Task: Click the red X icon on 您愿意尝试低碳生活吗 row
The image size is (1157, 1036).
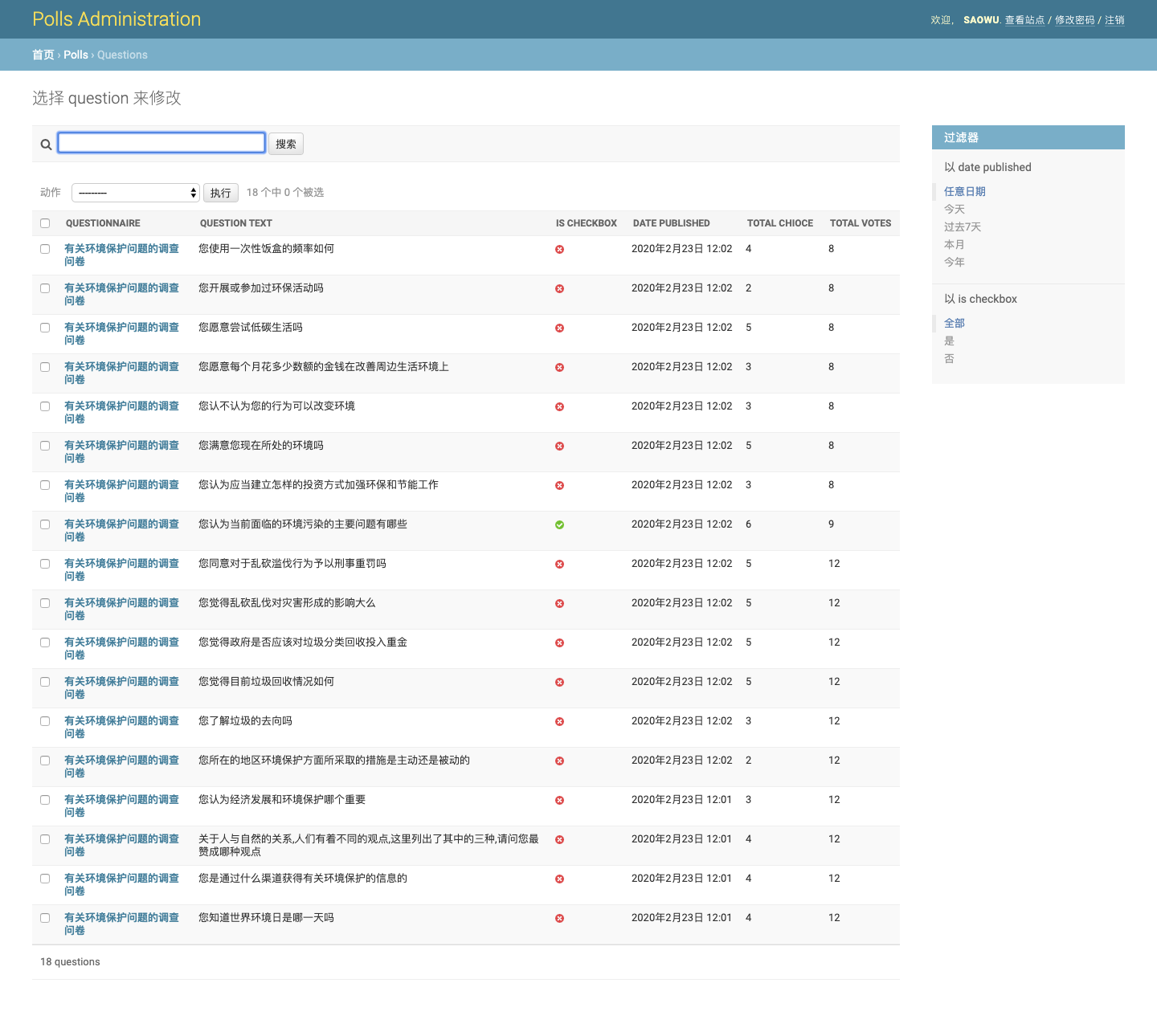Action: pos(559,328)
